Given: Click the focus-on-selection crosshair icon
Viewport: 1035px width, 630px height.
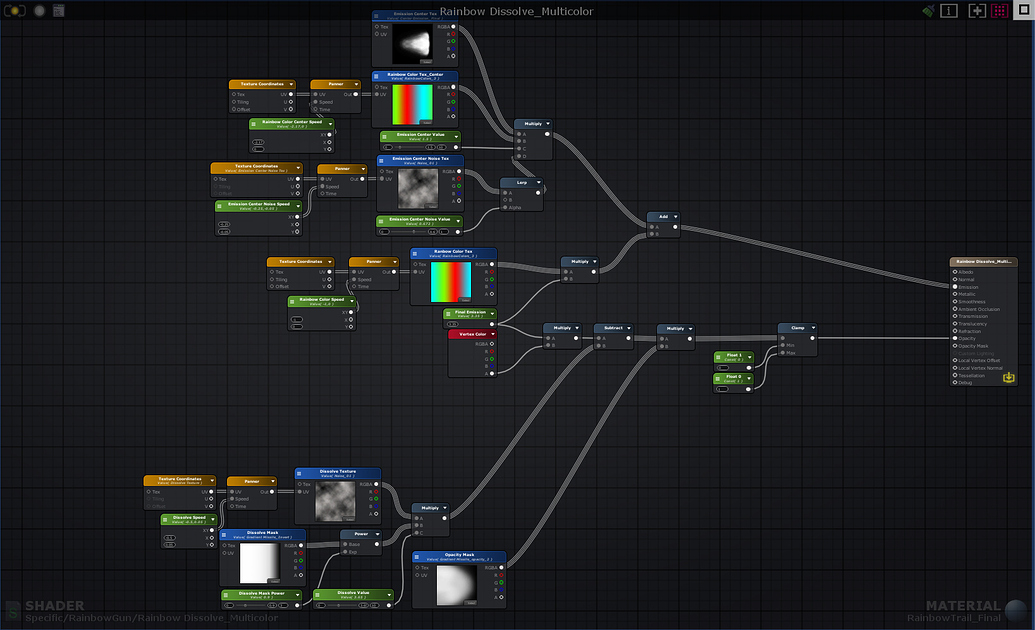Looking at the screenshot, I should pyautogui.click(x=977, y=11).
